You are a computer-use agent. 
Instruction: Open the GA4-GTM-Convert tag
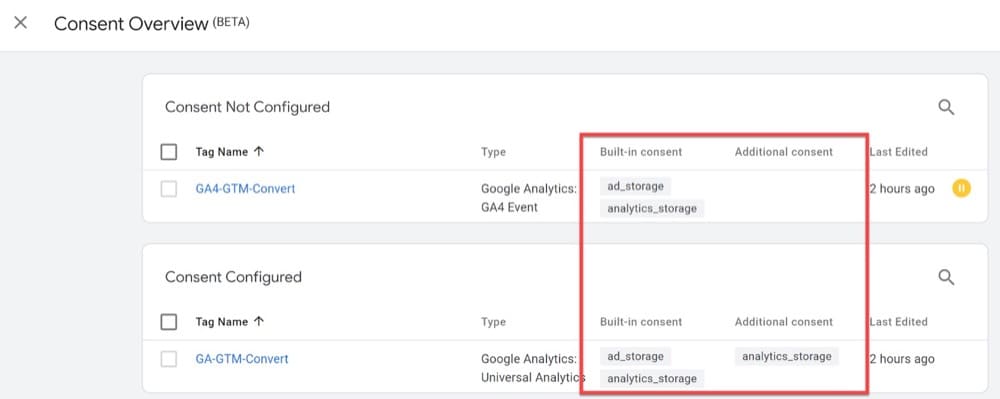(246, 189)
